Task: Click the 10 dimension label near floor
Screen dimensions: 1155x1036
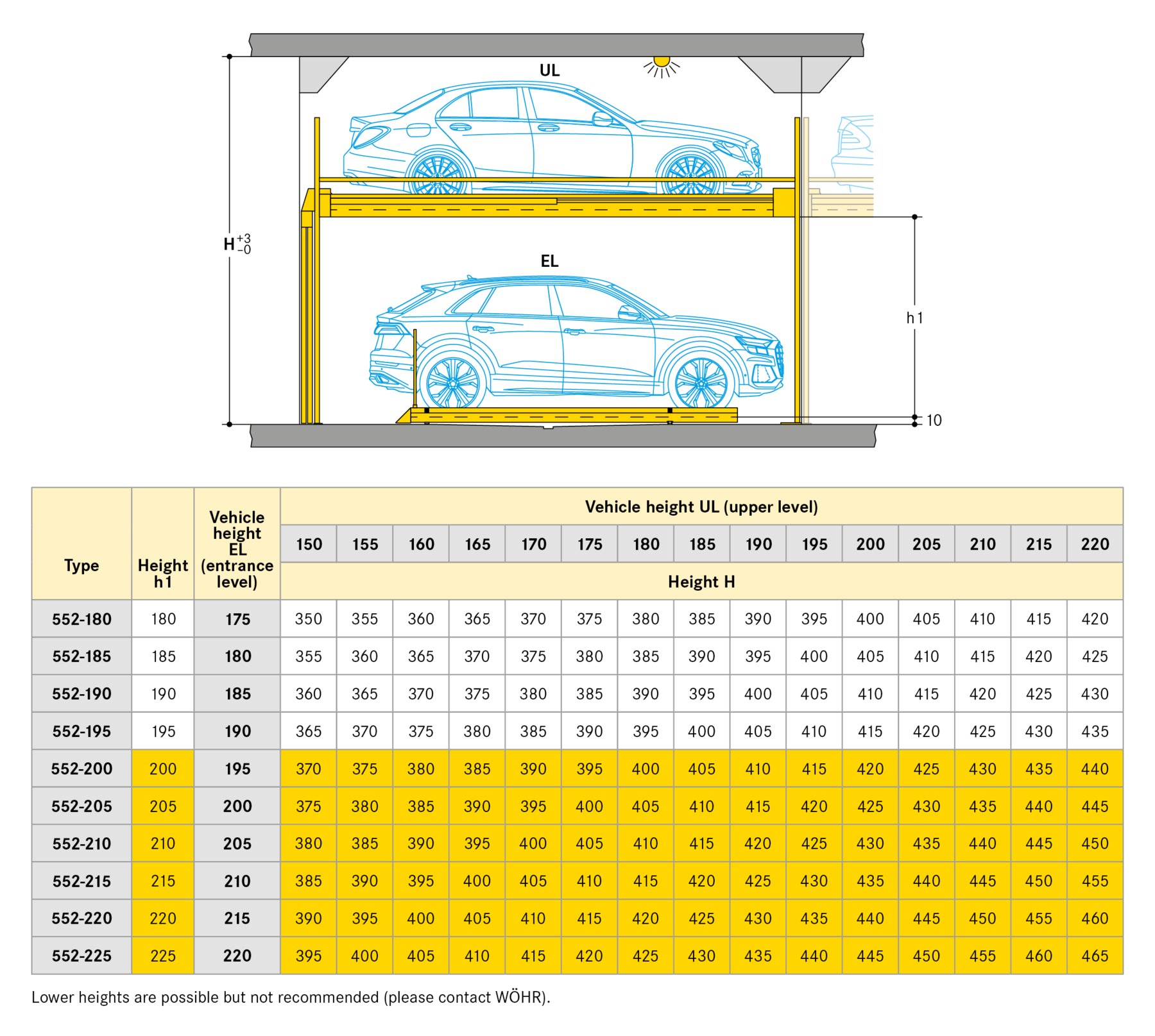Action: (x=934, y=420)
